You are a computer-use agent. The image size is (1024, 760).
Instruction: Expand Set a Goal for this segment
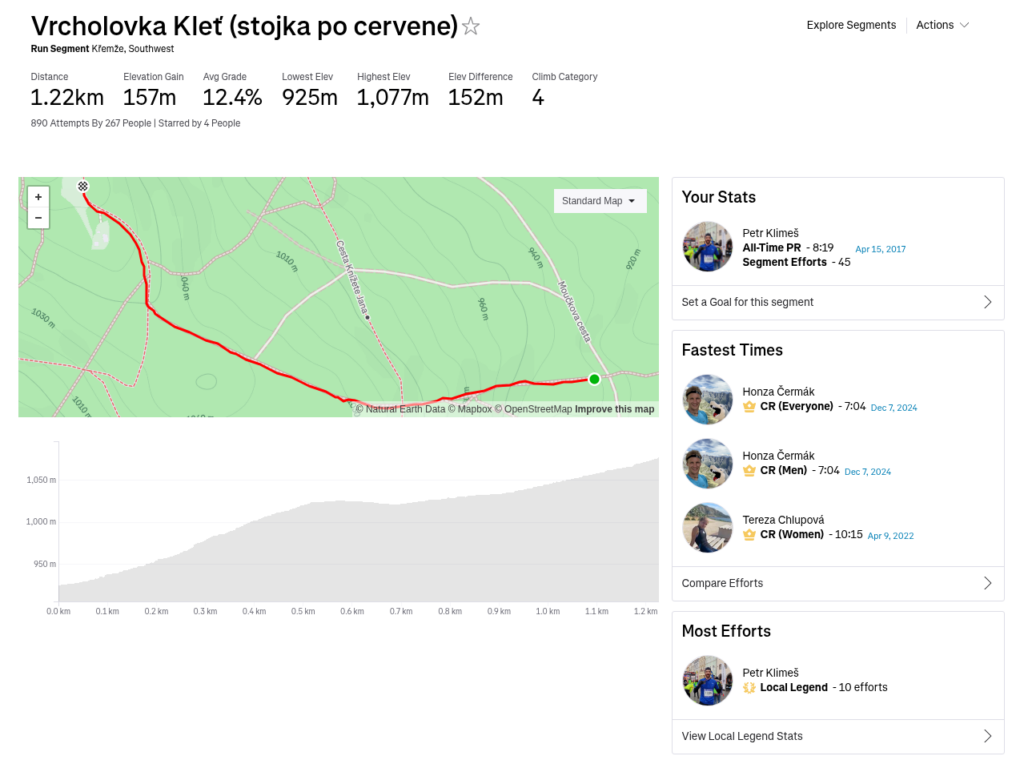pyautogui.click(x=837, y=302)
